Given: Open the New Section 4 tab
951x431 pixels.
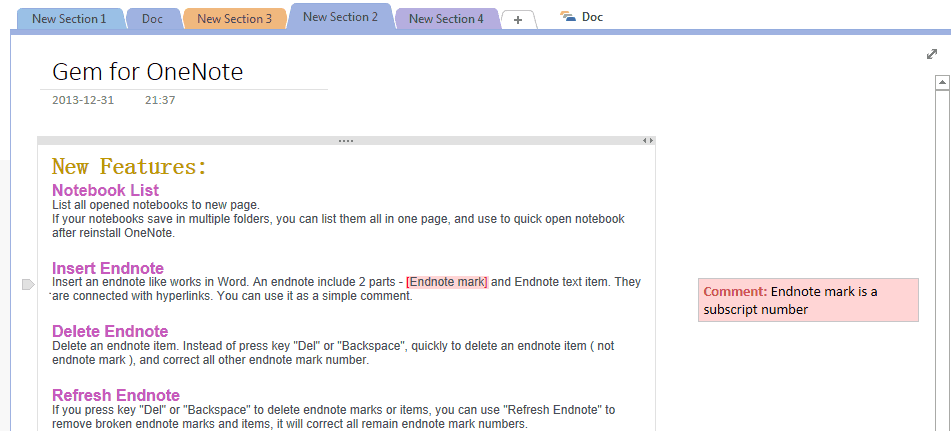Looking at the screenshot, I should click(446, 19).
